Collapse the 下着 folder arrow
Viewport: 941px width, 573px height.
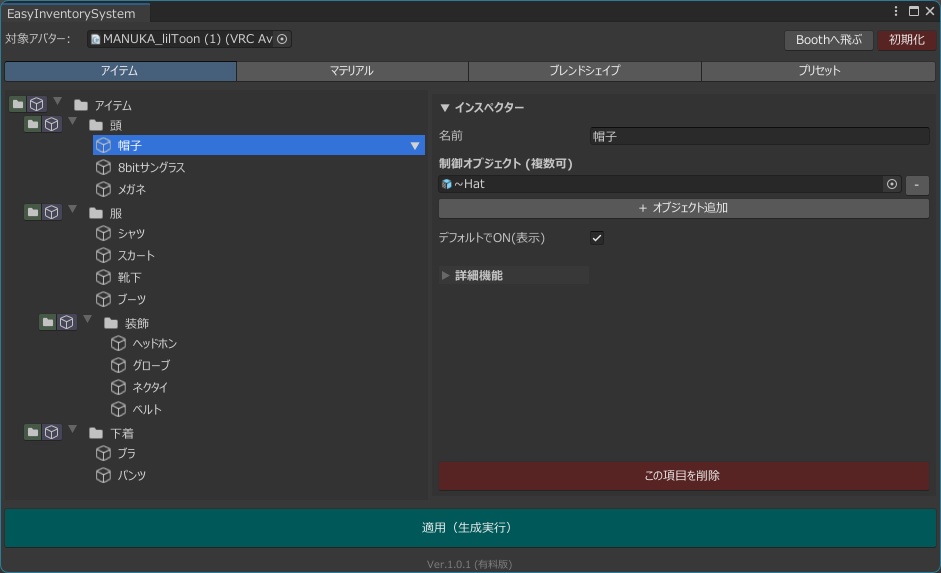(73, 428)
